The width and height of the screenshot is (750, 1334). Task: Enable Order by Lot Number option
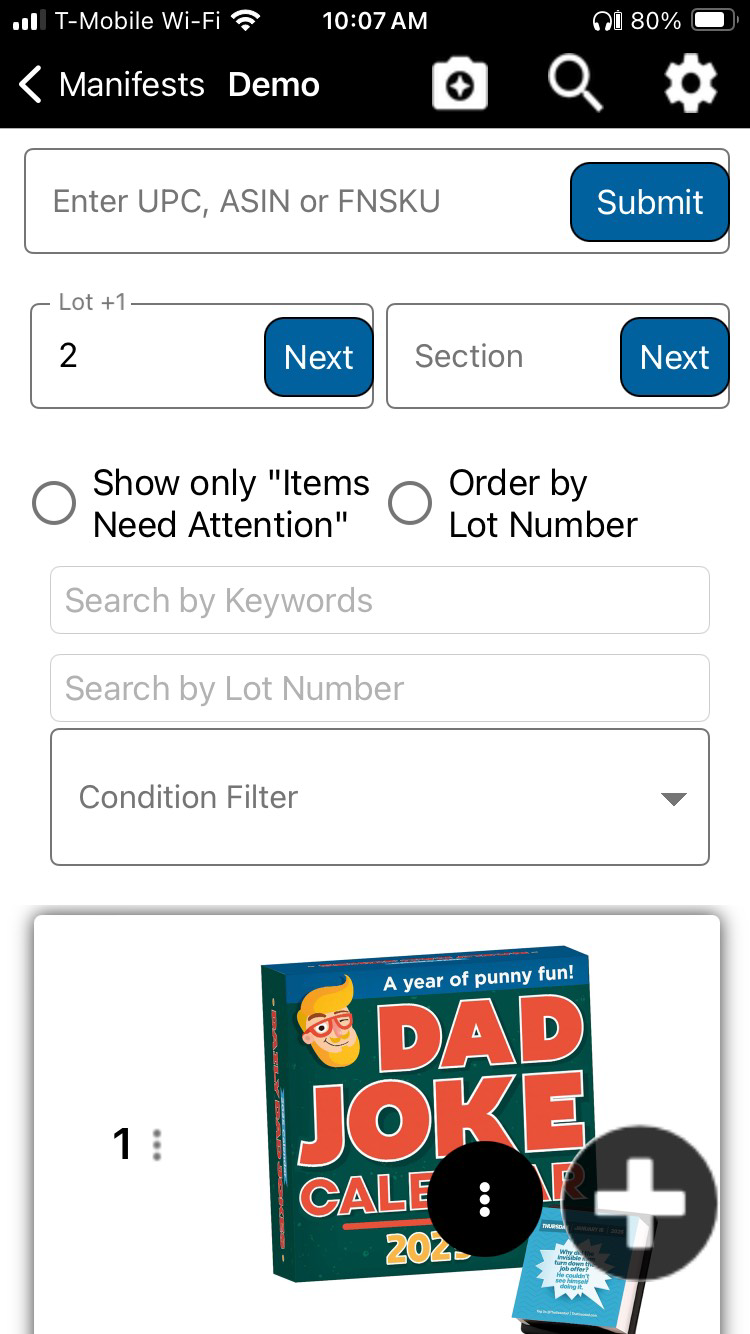tap(410, 503)
